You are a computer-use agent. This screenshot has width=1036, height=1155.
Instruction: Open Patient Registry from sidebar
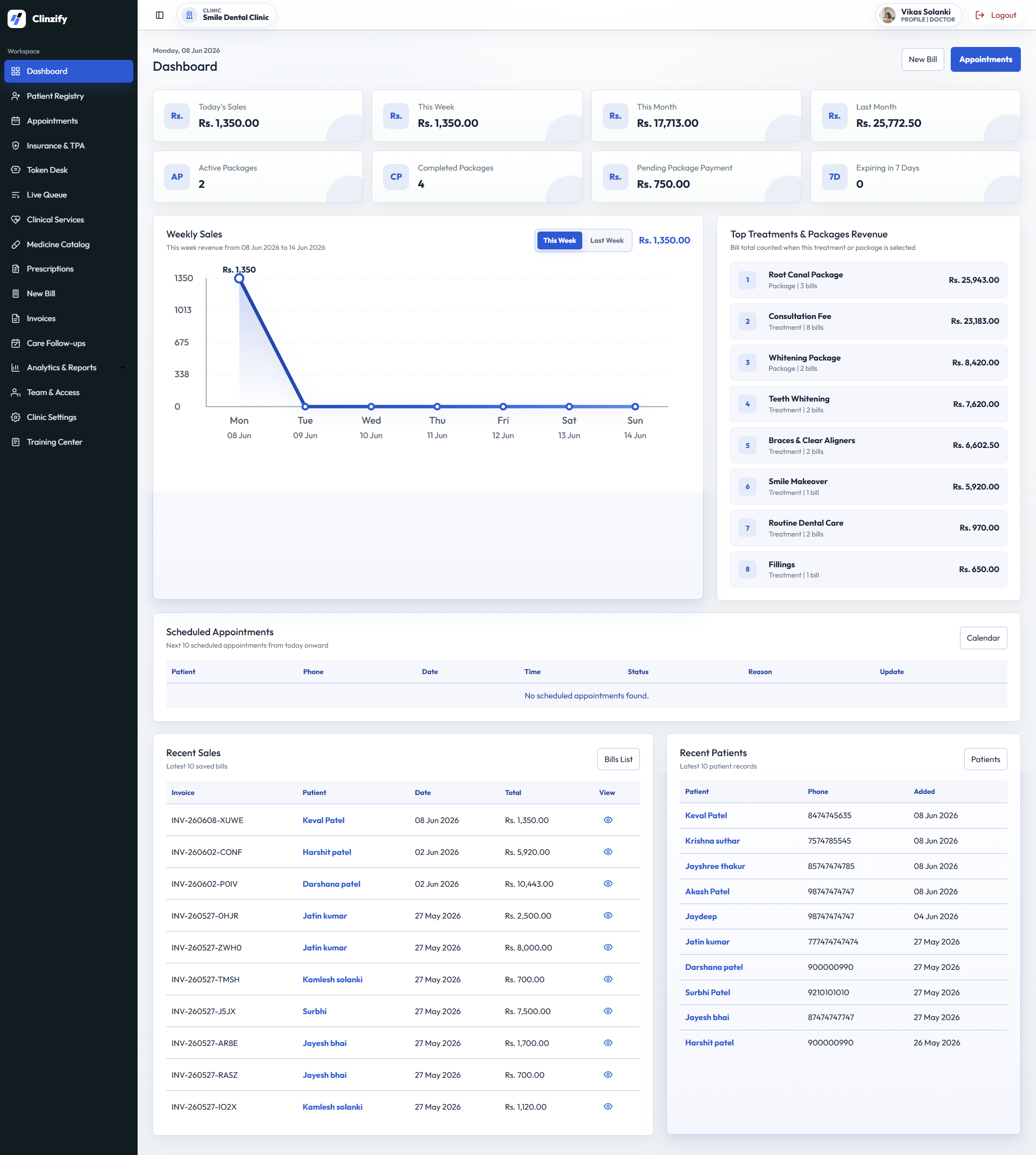pos(69,96)
